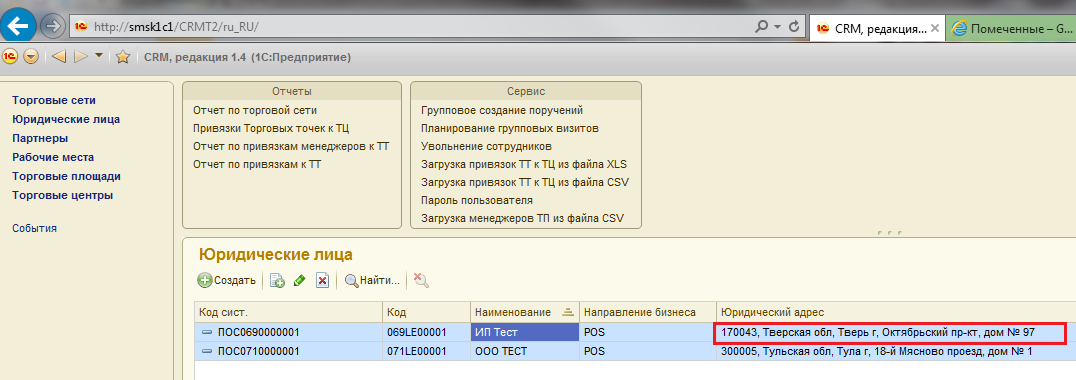
Task: Click the Создать button
Action: click(227, 280)
